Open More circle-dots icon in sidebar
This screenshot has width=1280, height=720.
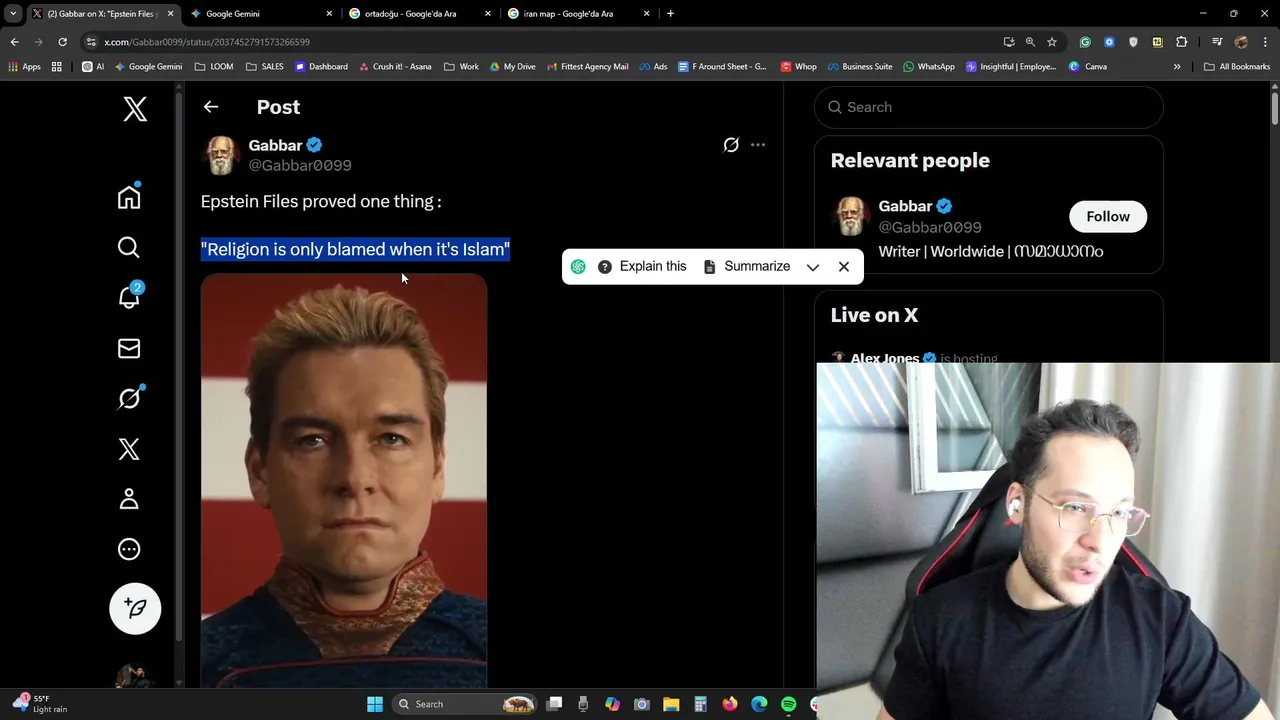(x=129, y=549)
